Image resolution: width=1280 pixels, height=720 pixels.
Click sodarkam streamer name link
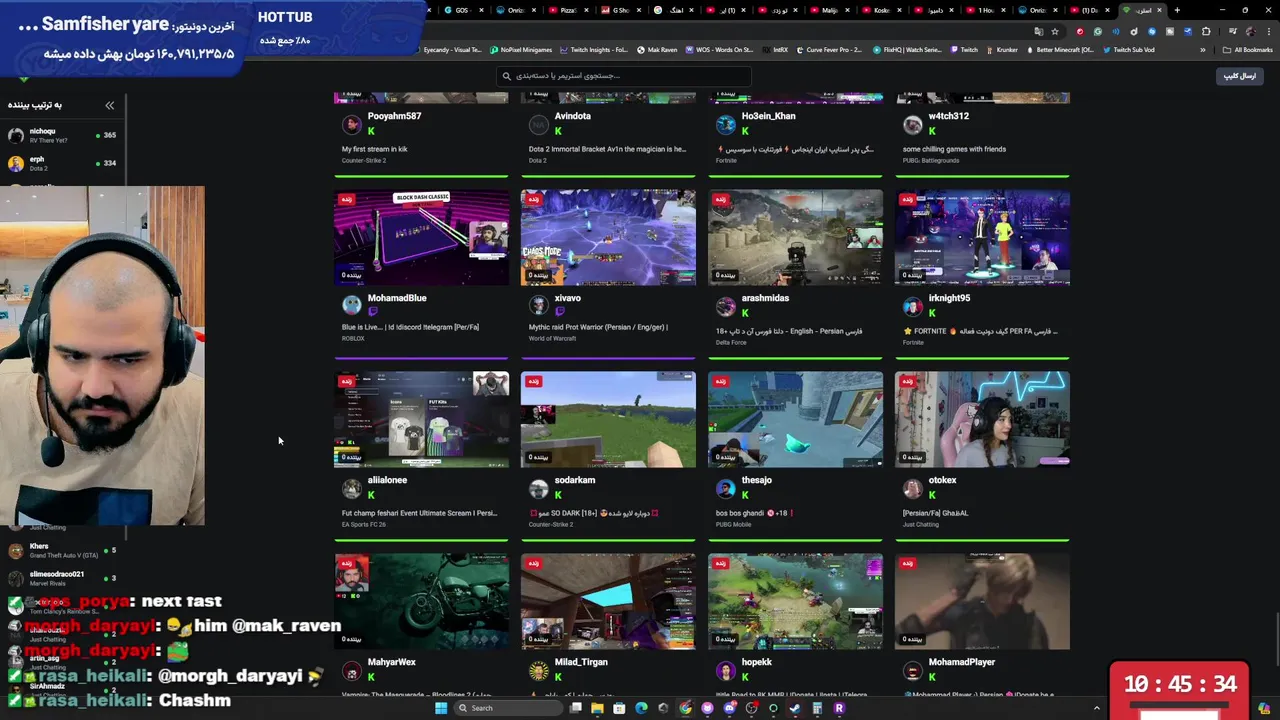575,480
